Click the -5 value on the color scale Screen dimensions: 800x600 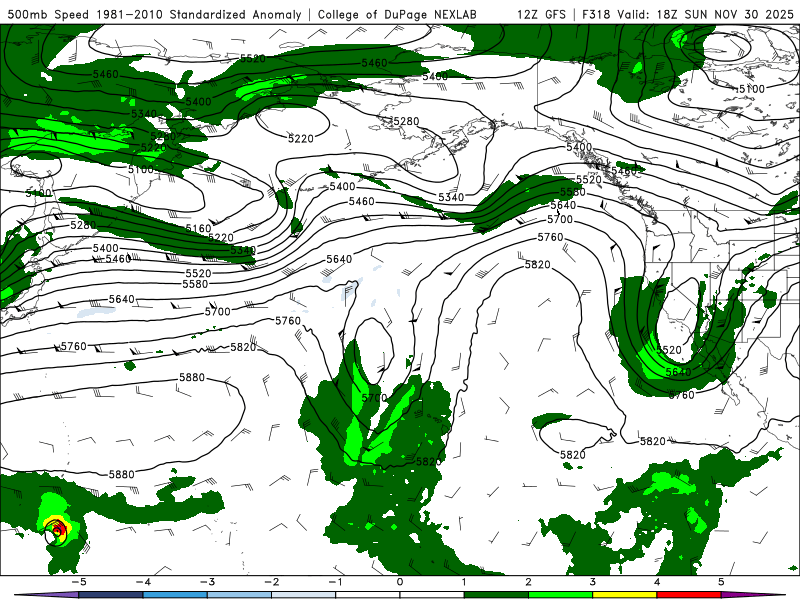(79, 582)
